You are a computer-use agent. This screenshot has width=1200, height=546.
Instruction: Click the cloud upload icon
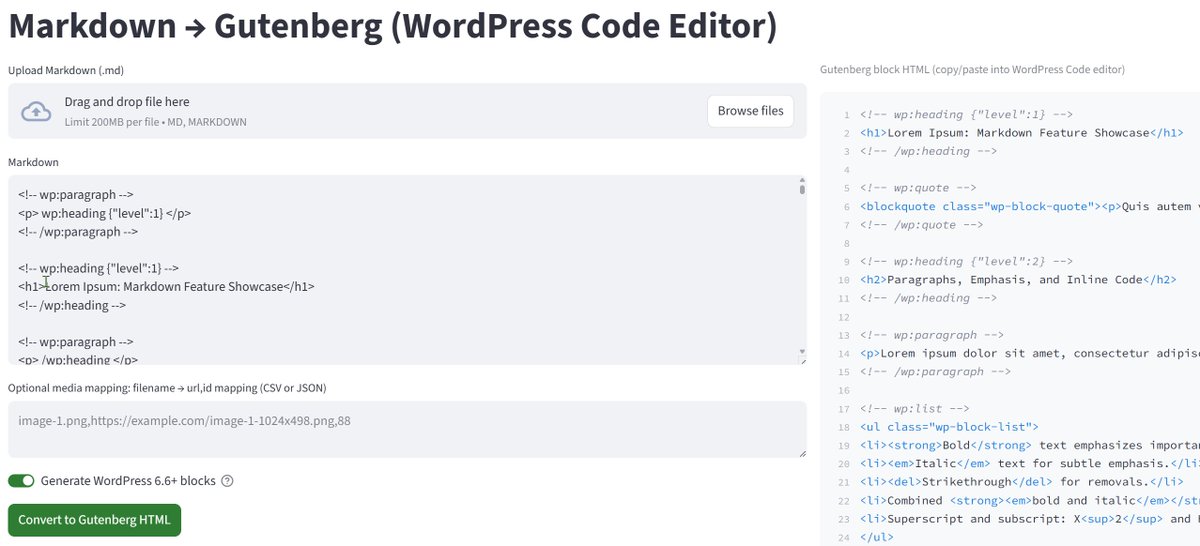click(36, 111)
